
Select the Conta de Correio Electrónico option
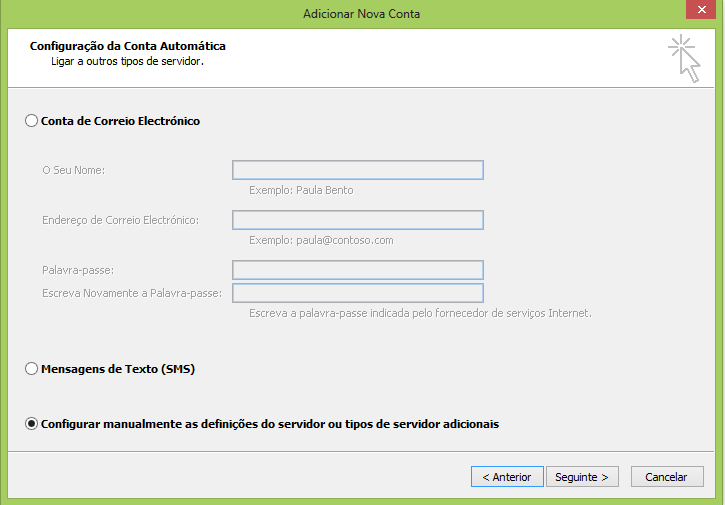[x=31, y=121]
